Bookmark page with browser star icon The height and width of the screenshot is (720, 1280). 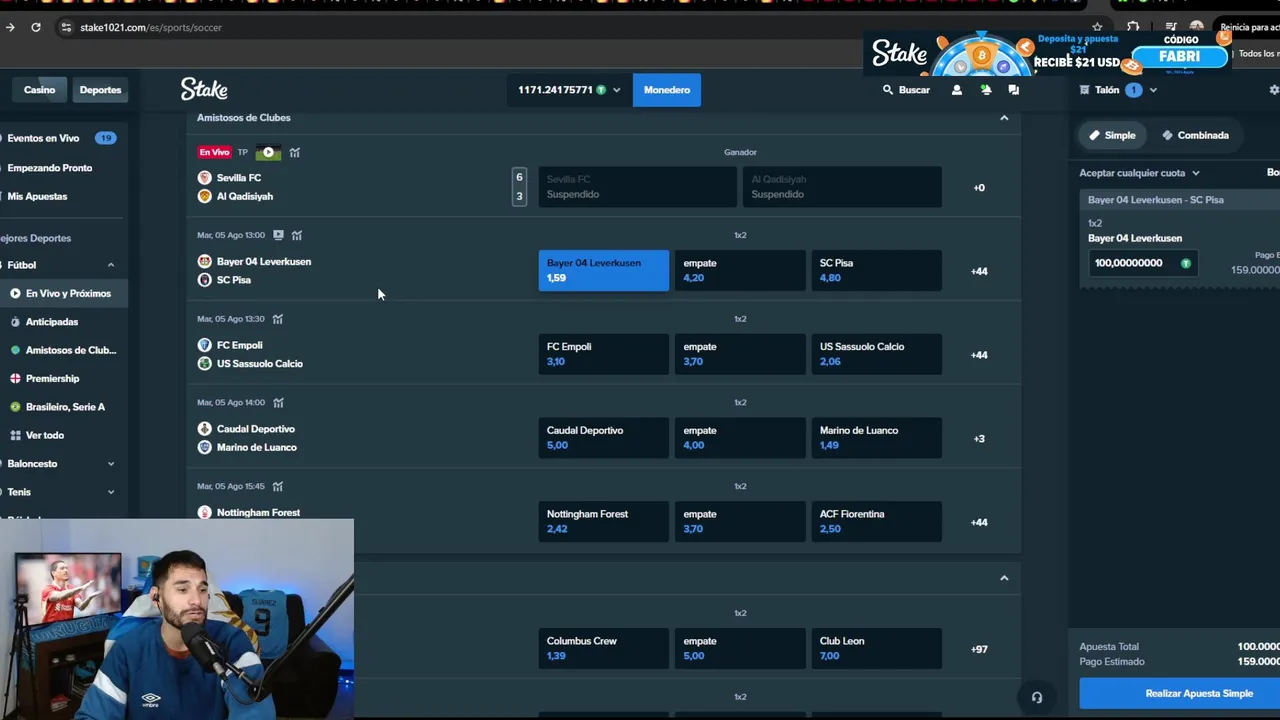pyautogui.click(x=1097, y=27)
